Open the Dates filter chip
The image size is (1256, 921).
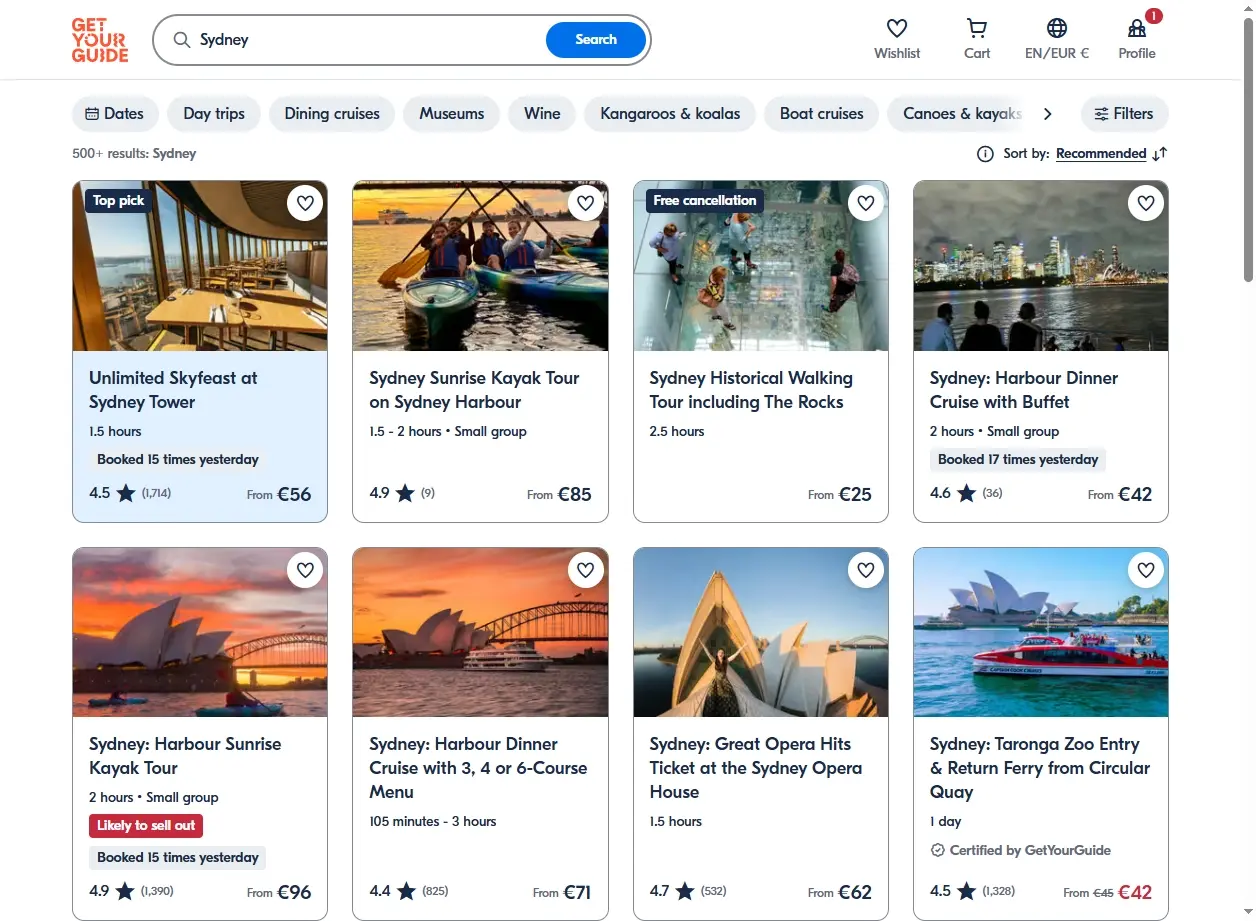pyautogui.click(x=114, y=114)
